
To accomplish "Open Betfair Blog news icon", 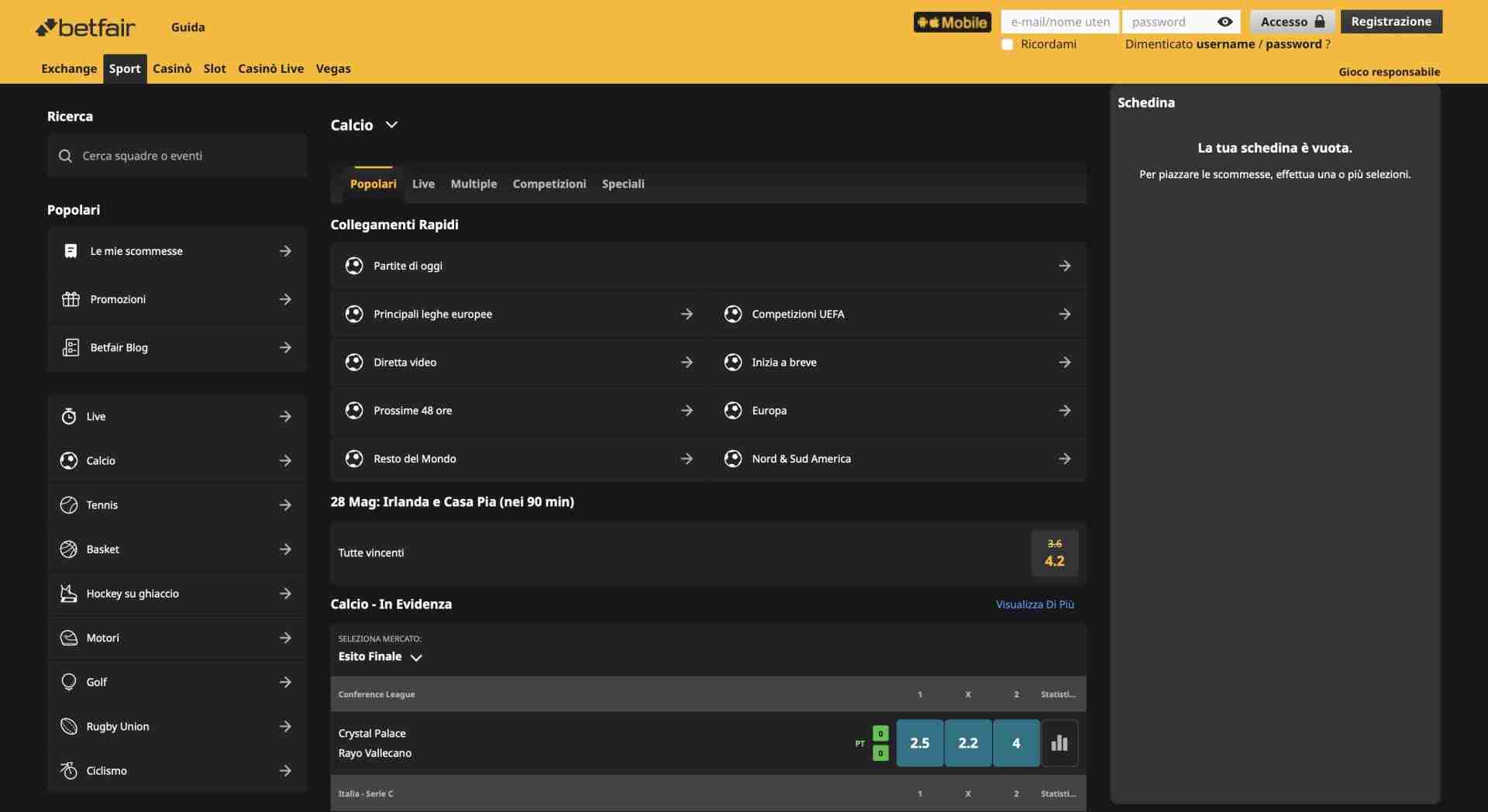I will pos(71,347).
